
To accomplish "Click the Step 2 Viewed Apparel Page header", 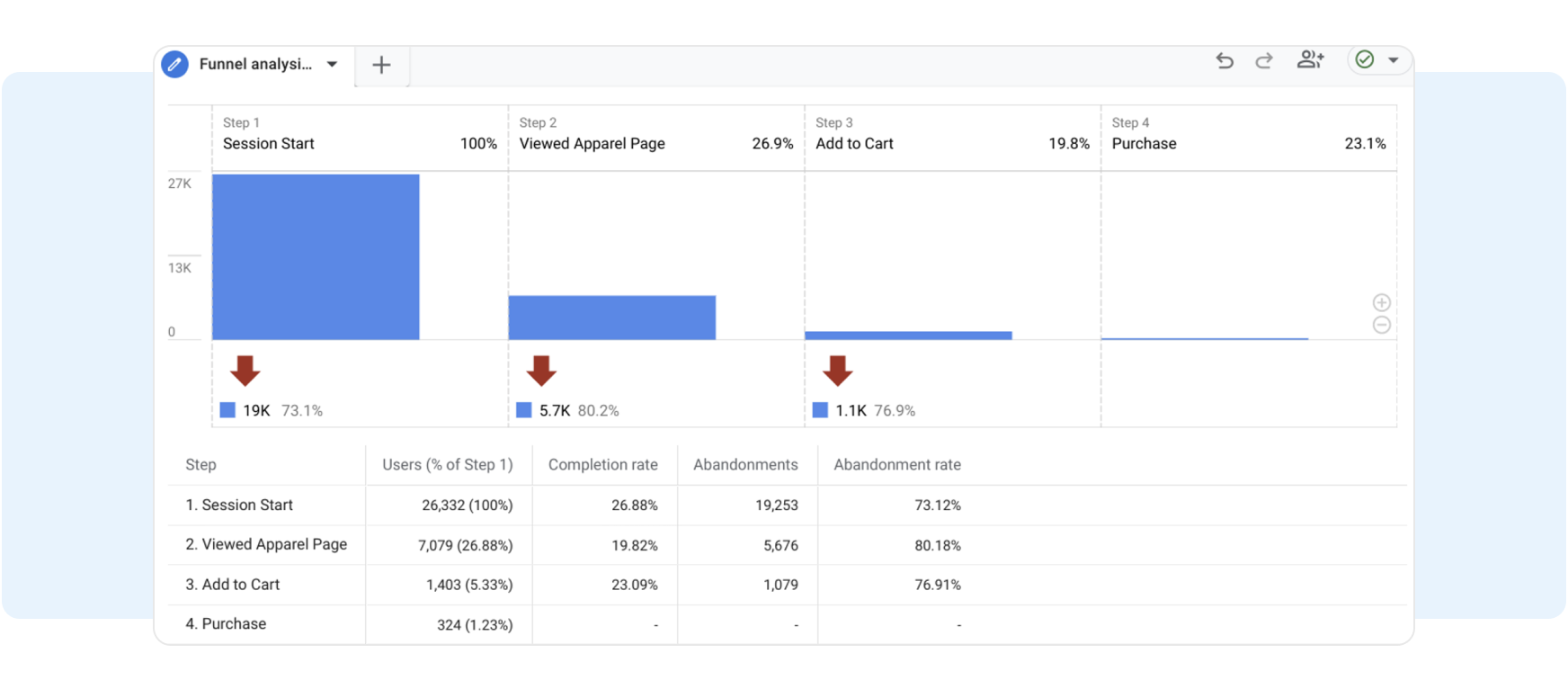I will pyautogui.click(x=592, y=144).
